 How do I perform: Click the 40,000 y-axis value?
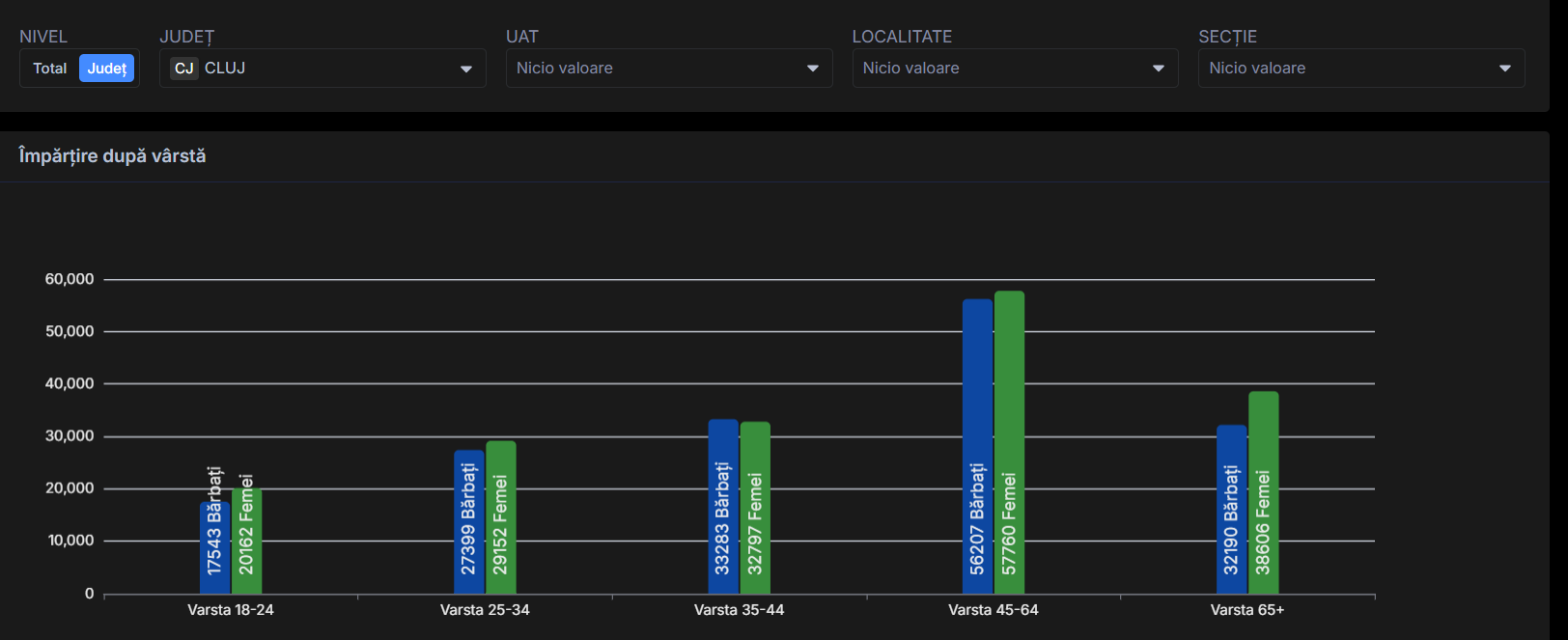tap(70, 383)
